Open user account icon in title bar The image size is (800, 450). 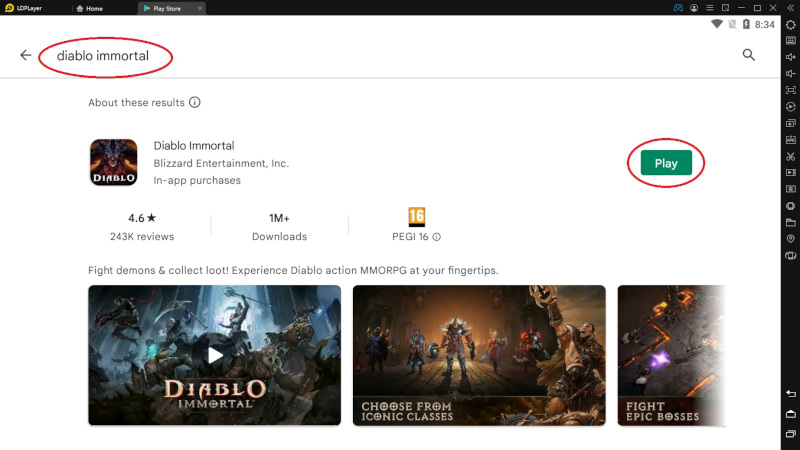tap(694, 8)
